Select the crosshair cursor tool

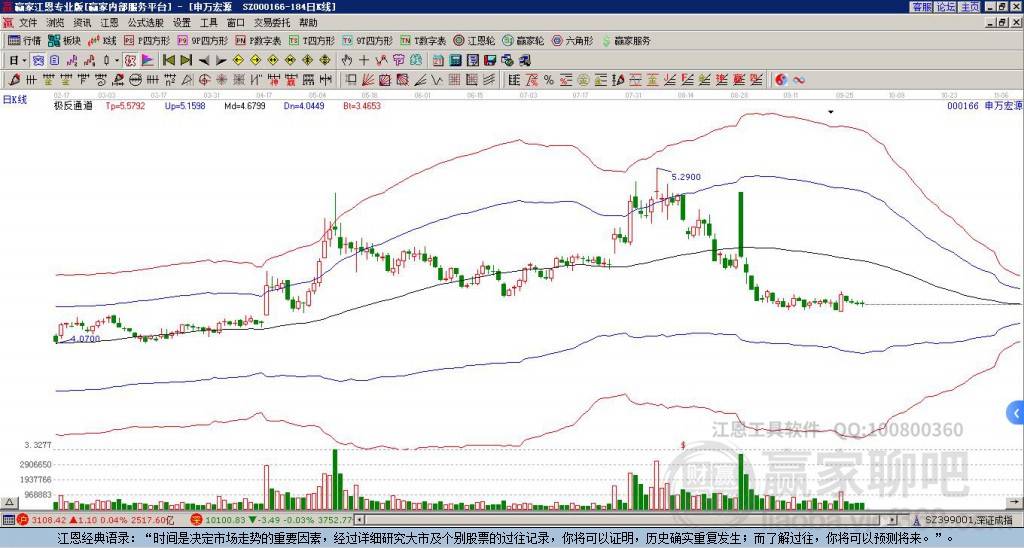[364, 61]
